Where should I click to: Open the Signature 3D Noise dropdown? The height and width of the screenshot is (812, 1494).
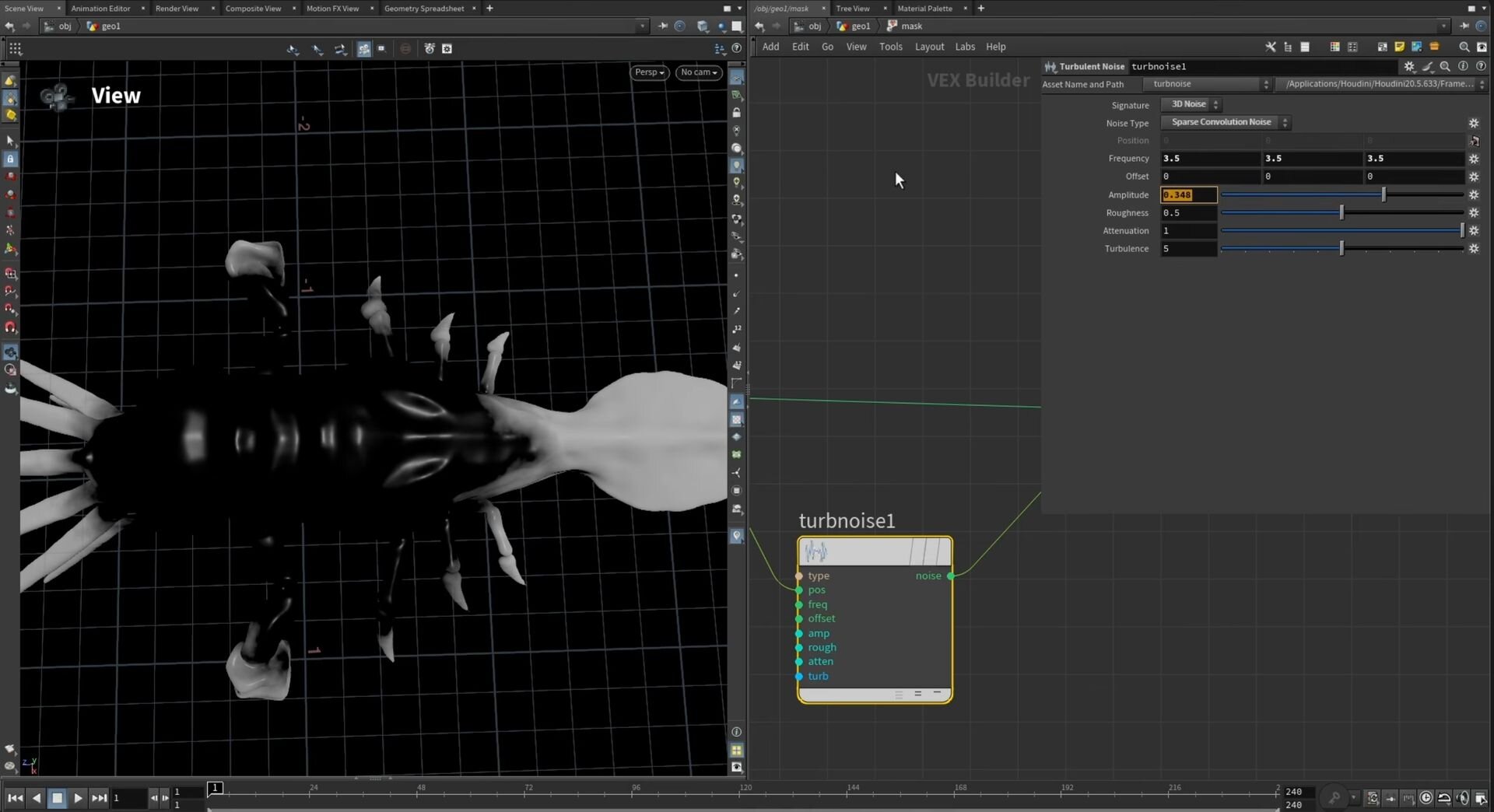(x=1191, y=104)
